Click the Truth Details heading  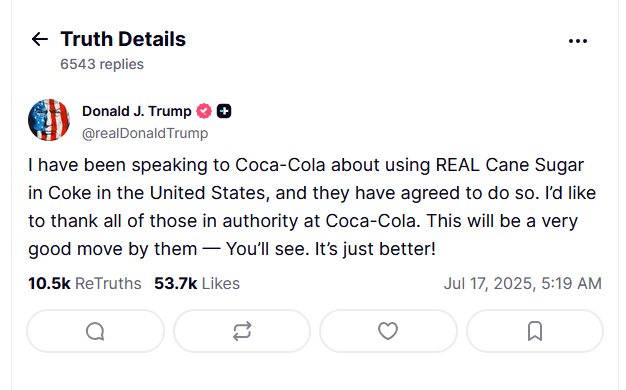(x=123, y=39)
